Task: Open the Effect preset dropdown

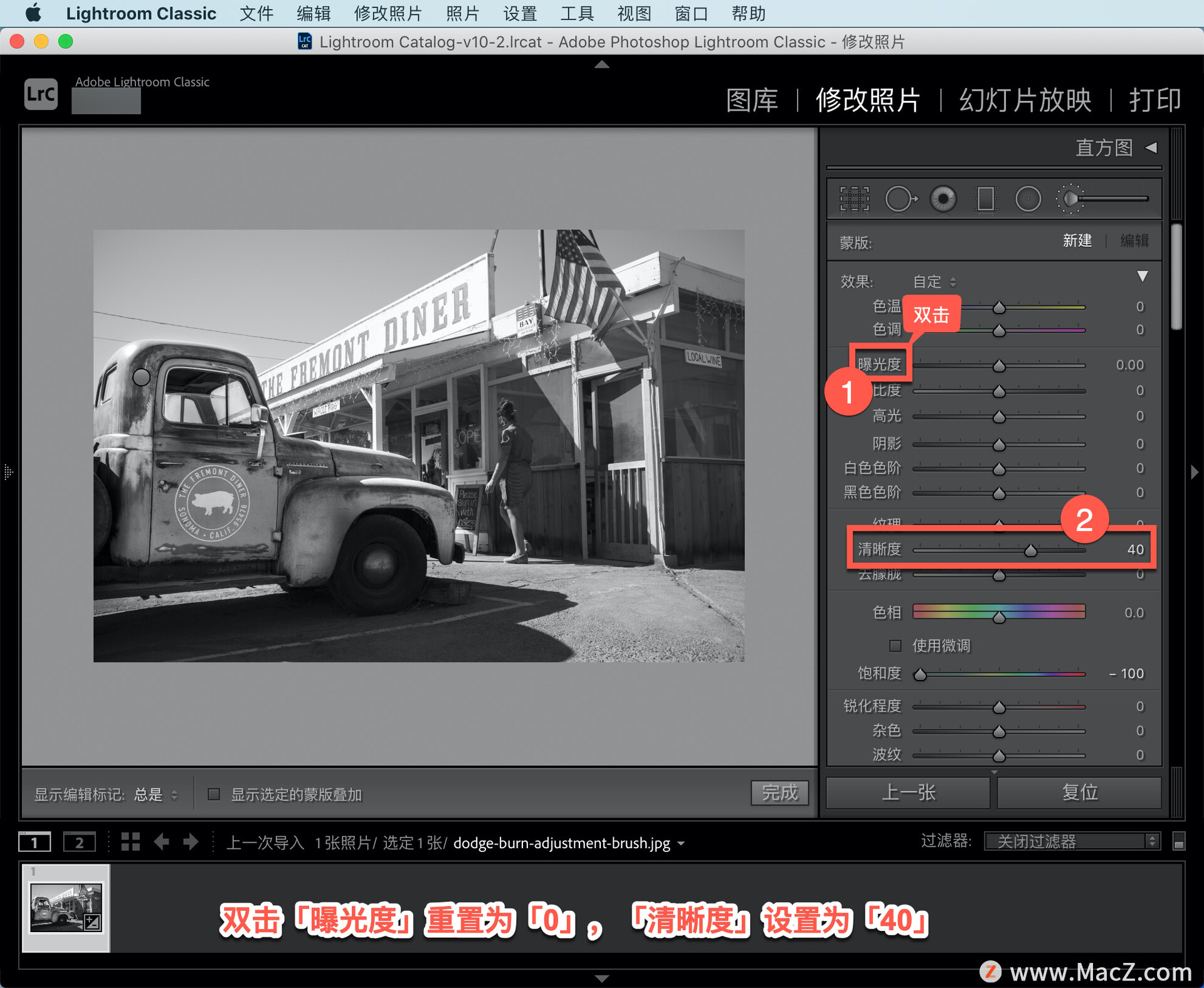Action: (x=934, y=282)
